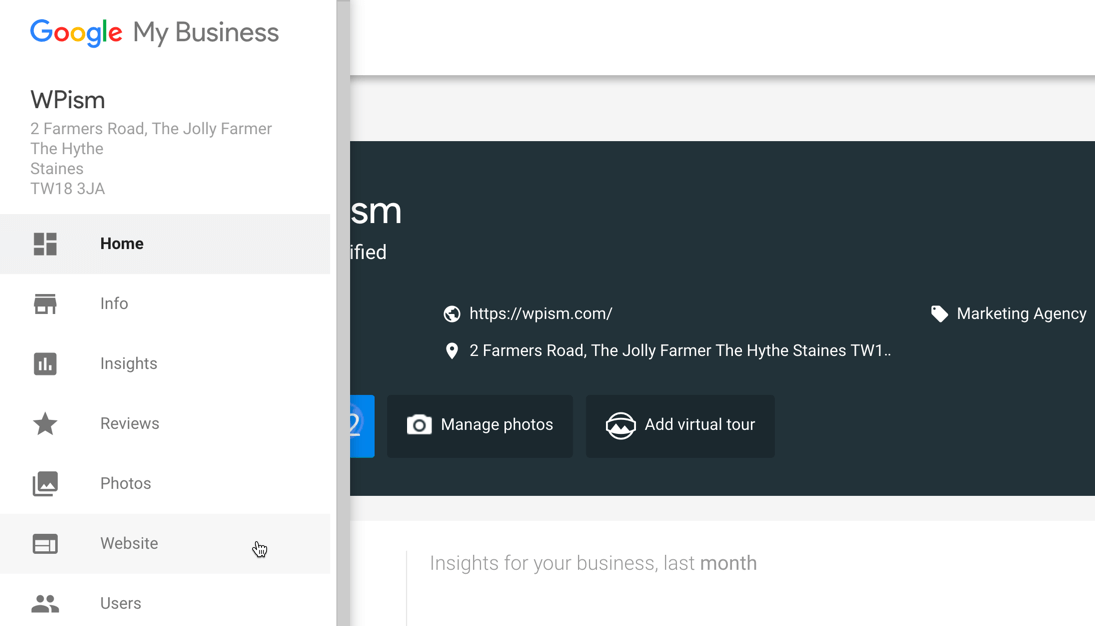Click the WPism business name in the sidebar
1095x626 pixels.
pyautogui.click(x=68, y=100)
